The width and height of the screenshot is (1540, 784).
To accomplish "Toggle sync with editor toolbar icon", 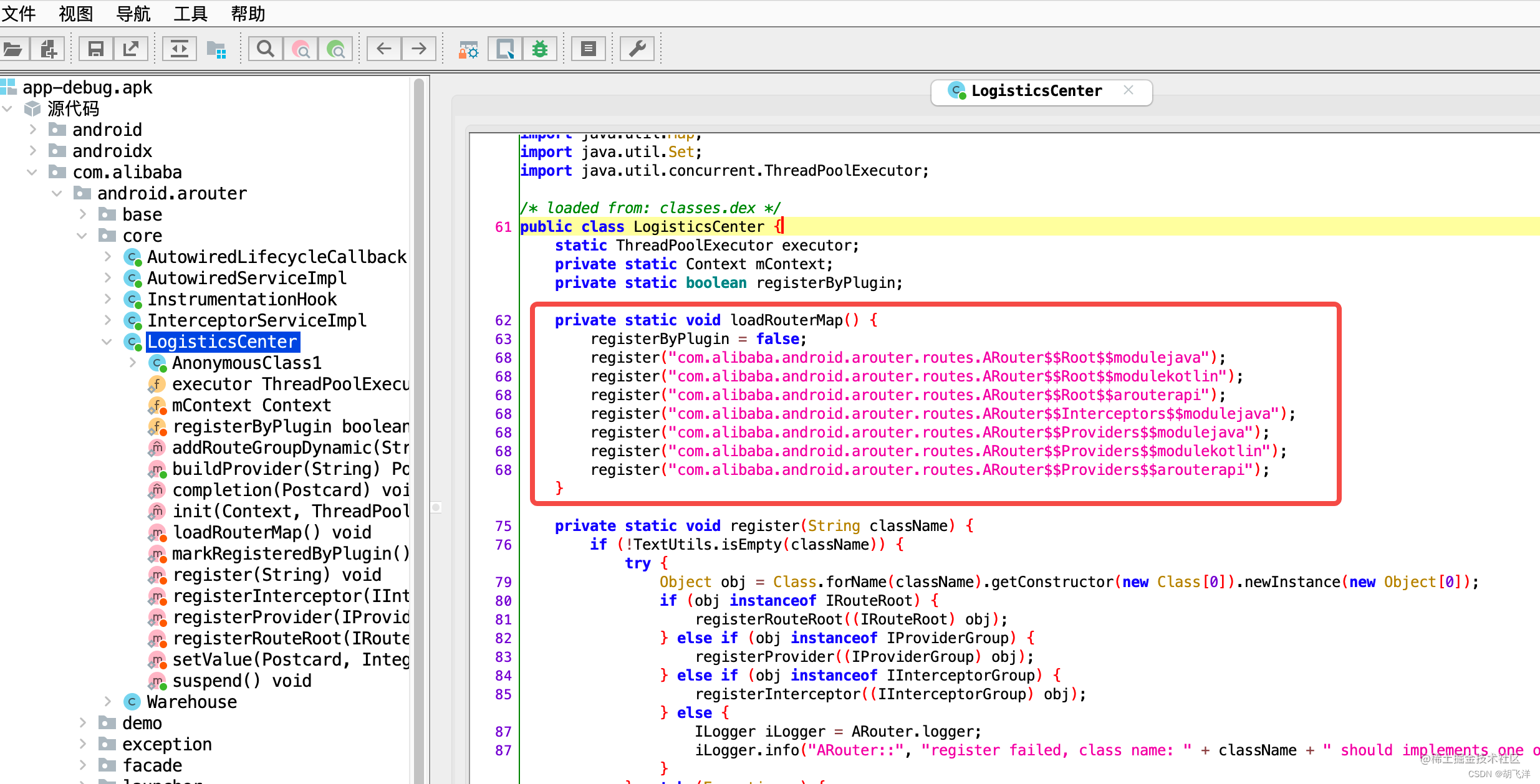I will 180,49.
